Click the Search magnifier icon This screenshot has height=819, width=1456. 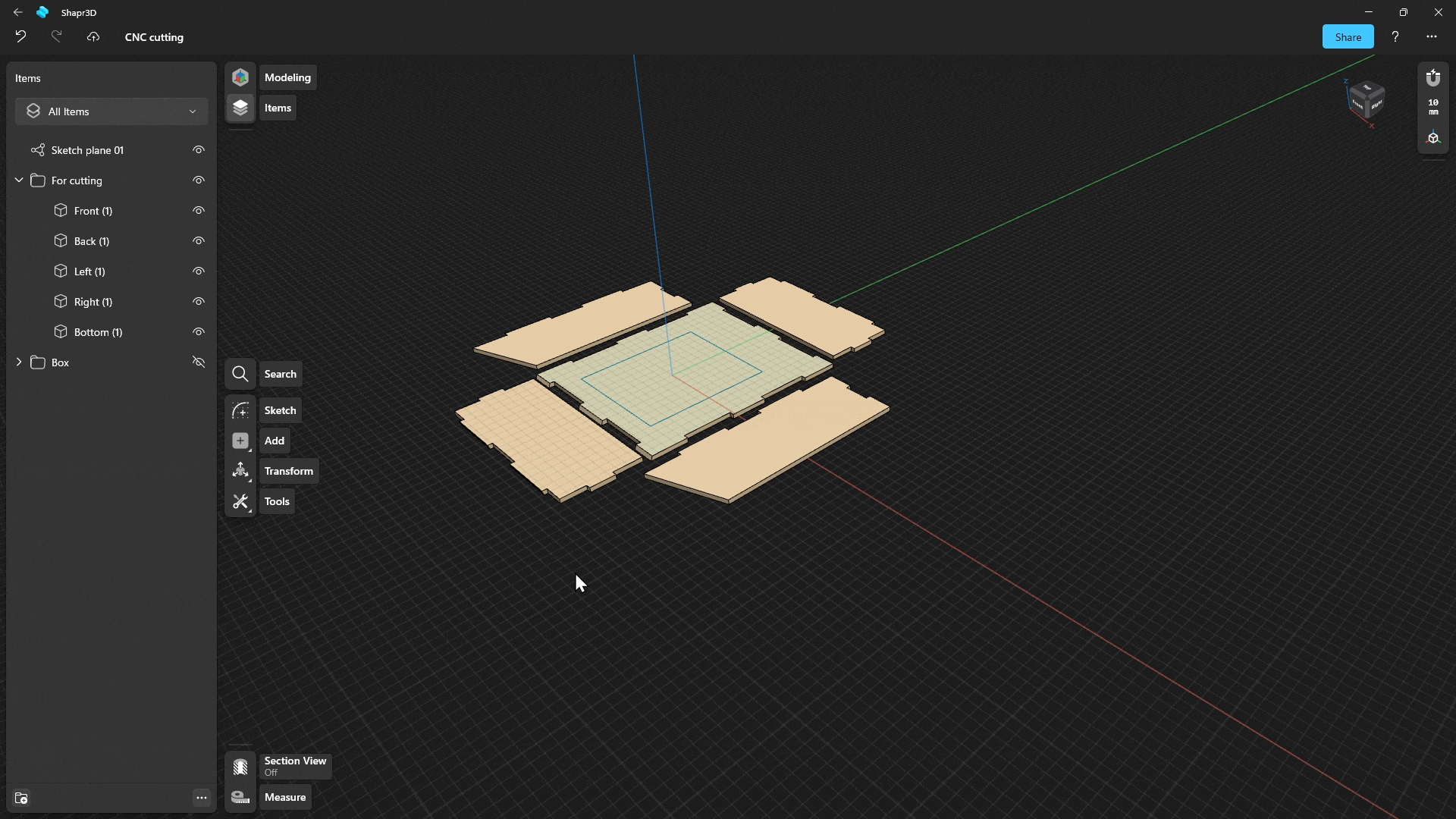pyautogui.click(x=240, y=374)
